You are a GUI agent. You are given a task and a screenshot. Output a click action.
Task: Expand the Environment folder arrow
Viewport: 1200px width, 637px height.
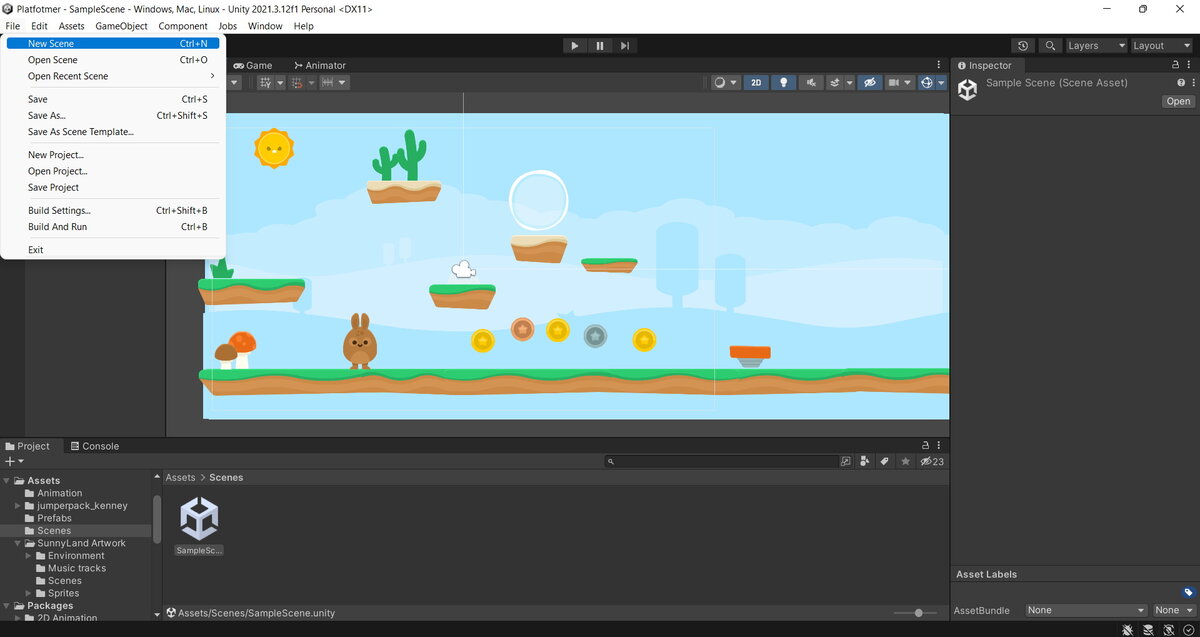point(29,556)
